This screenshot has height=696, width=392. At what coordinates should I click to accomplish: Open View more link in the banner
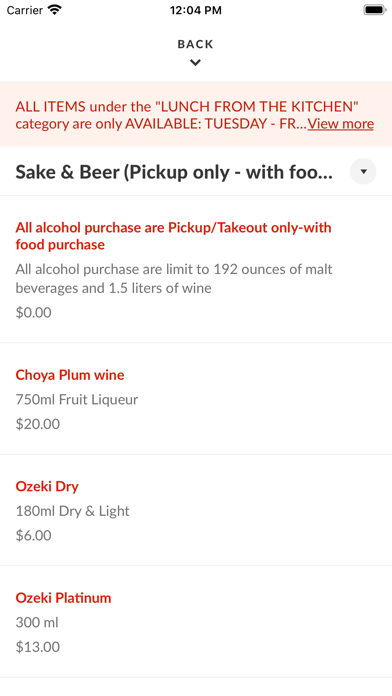[341, 123]
